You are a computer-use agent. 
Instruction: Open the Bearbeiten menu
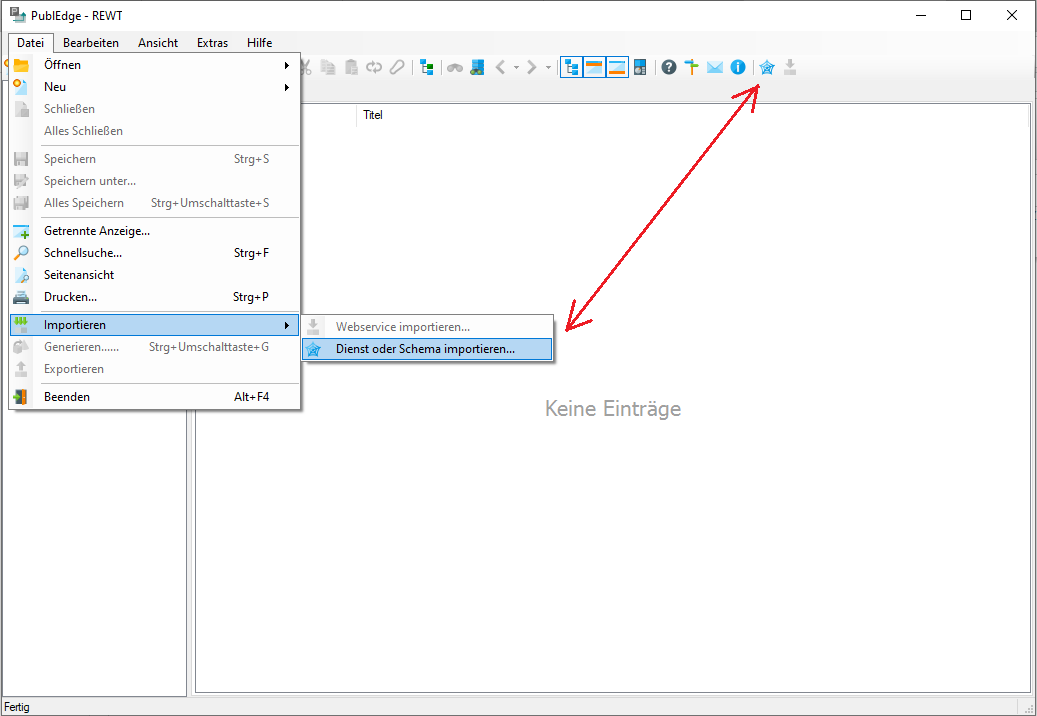click(x=91, y=43)
